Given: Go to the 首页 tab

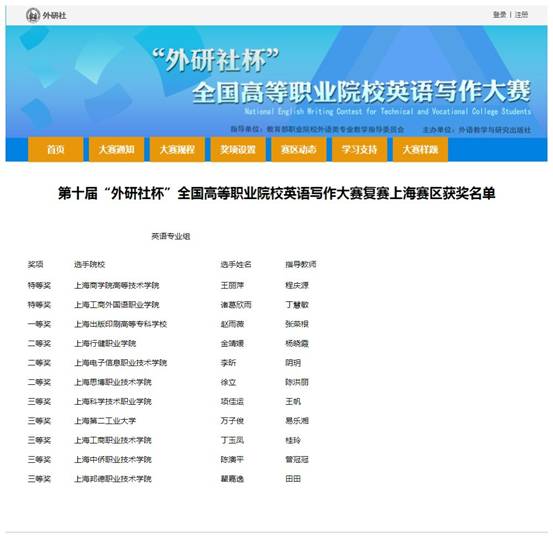Looking at the screenshot, I should pyautogui.click(x=56, y=150).
